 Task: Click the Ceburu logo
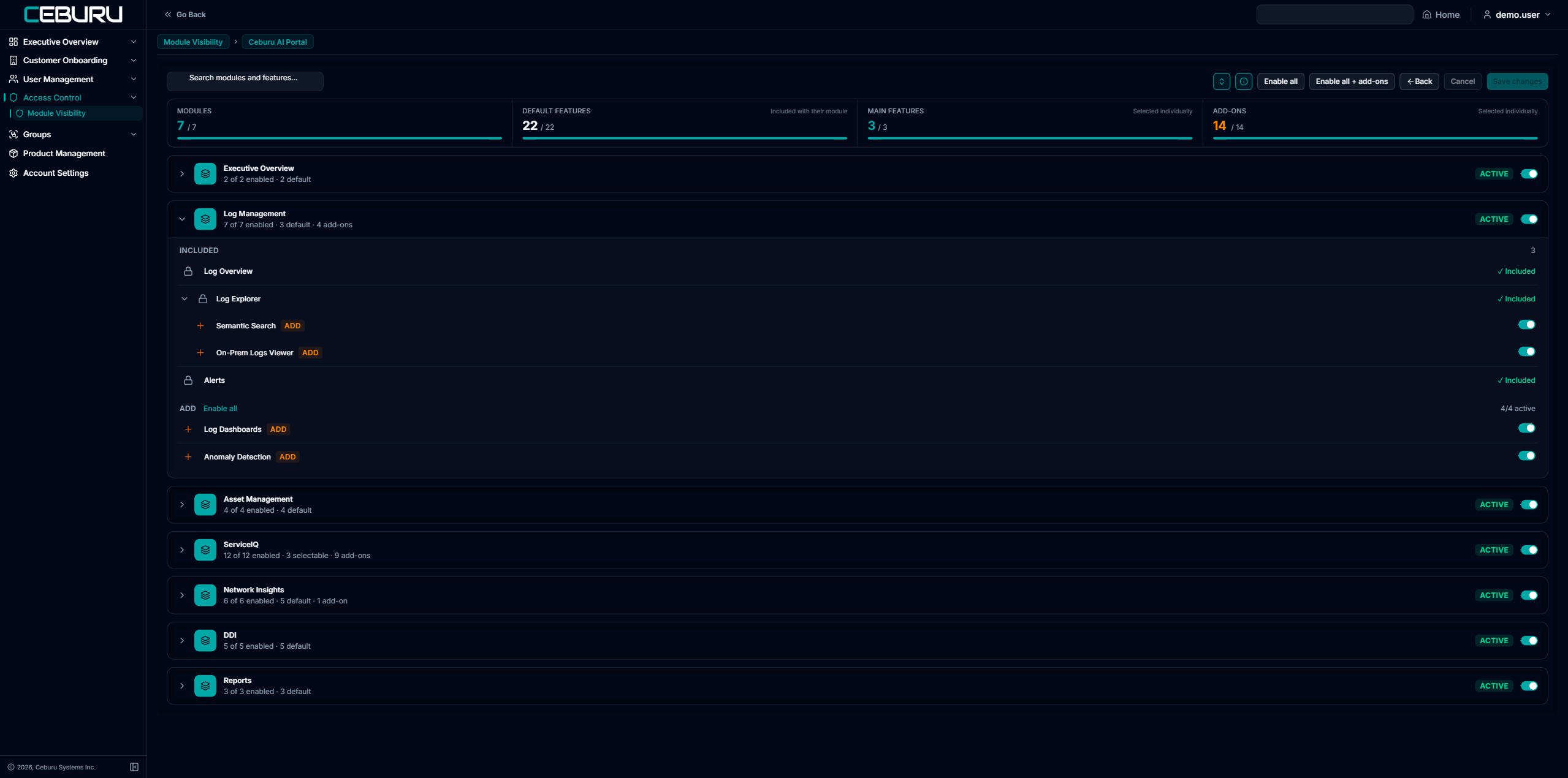73,14
